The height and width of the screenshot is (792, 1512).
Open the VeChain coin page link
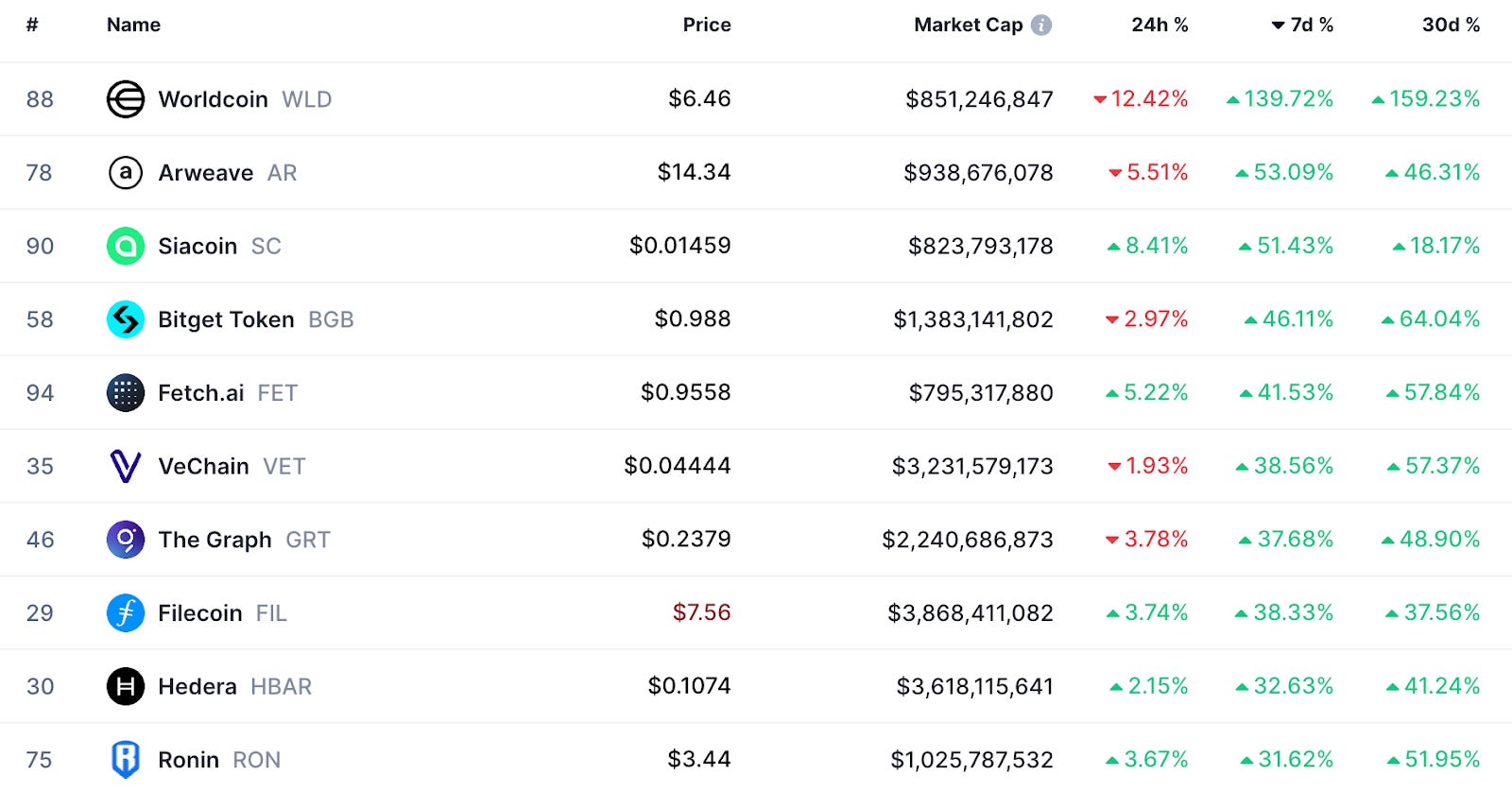(203, 466)
